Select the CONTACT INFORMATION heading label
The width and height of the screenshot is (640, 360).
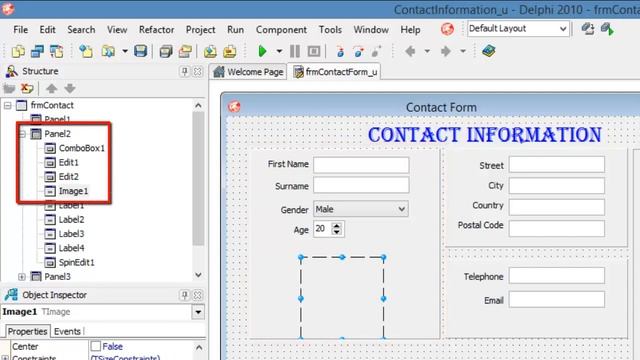pos(484,135)
